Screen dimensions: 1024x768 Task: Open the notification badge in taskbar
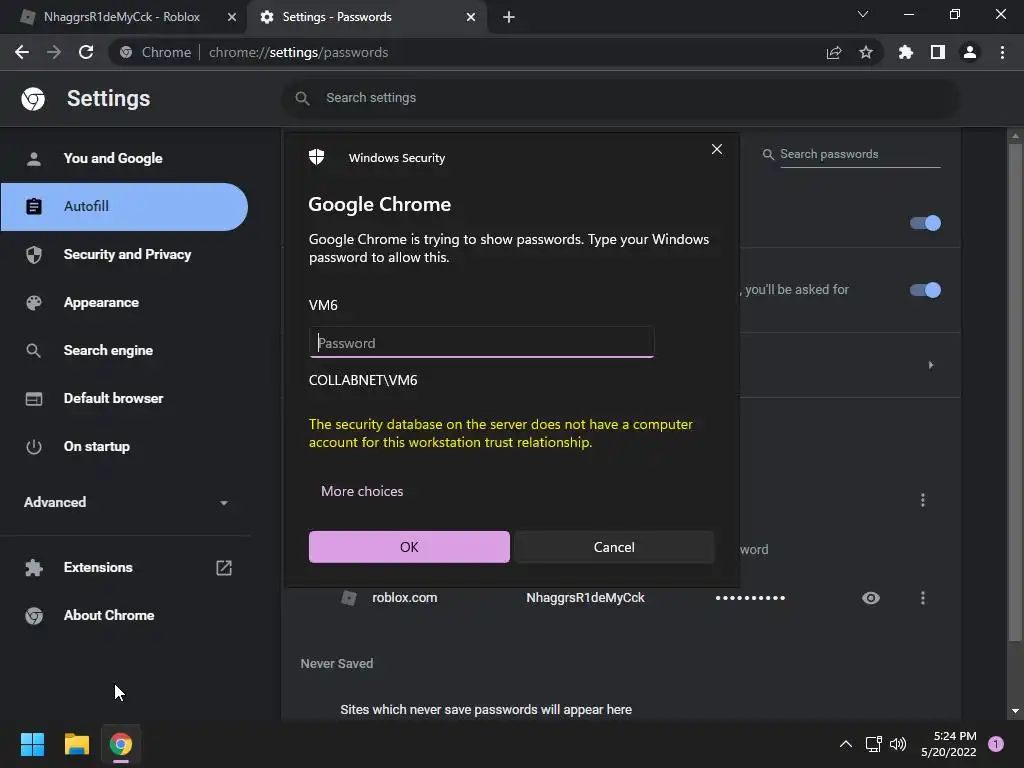pyautogui.click(x=996, y=744)
